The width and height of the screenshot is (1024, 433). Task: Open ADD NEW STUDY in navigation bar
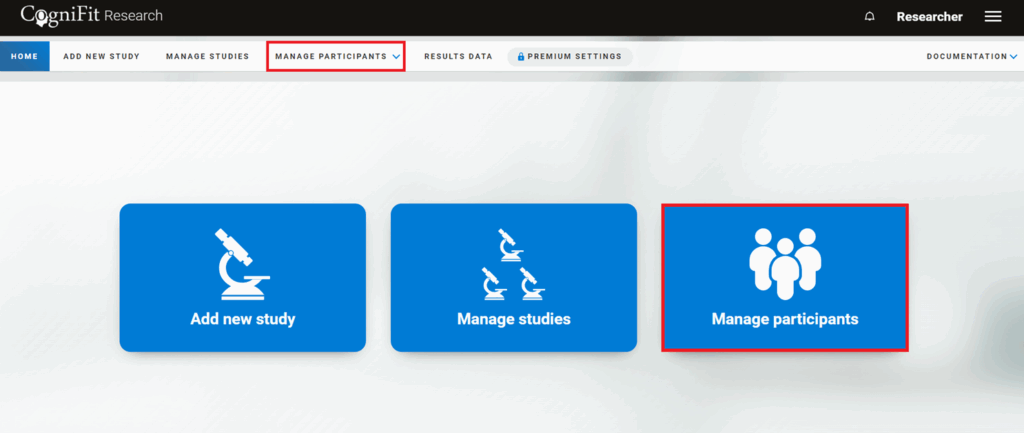pos(101,56)
